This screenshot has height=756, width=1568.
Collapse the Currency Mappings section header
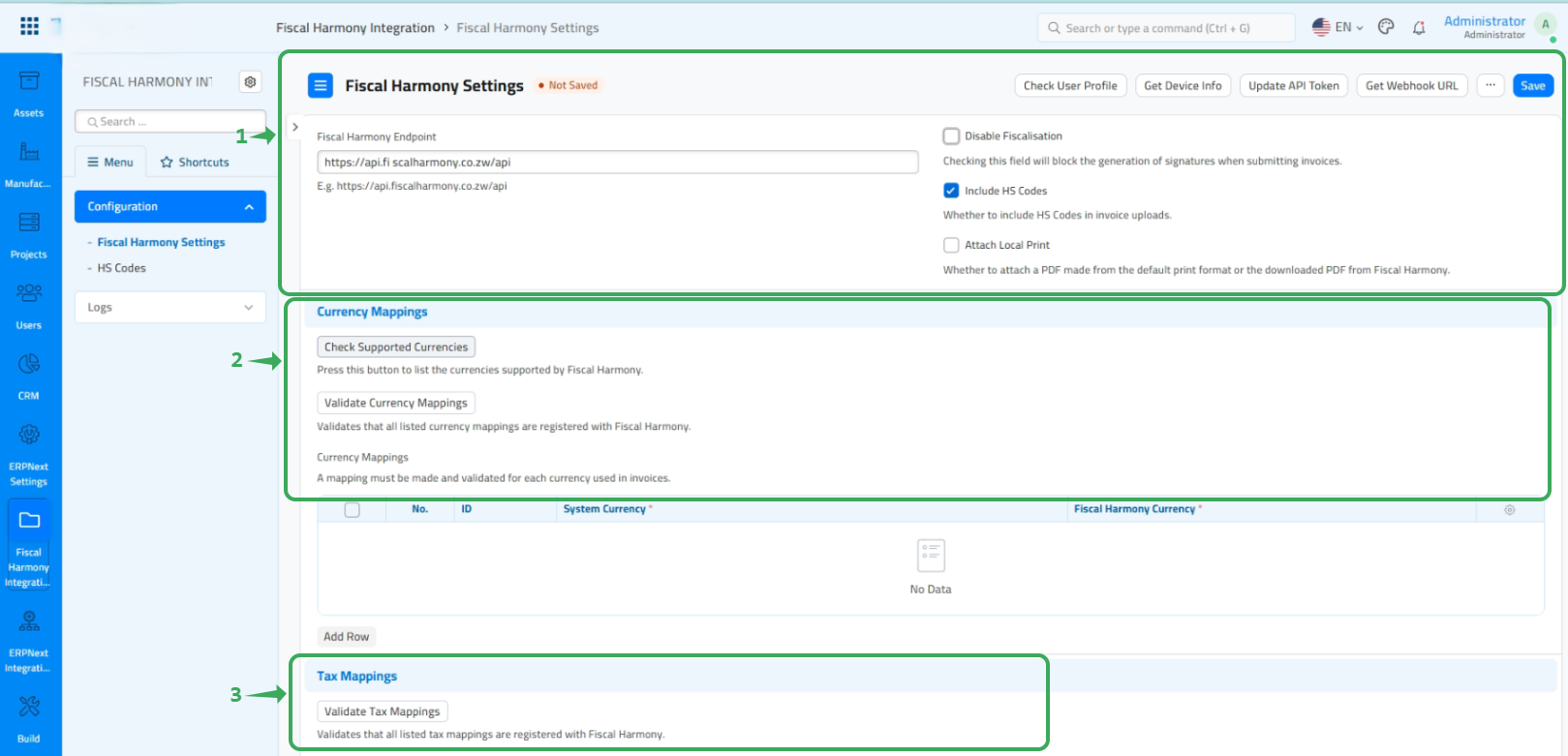(x=372, y=312)
